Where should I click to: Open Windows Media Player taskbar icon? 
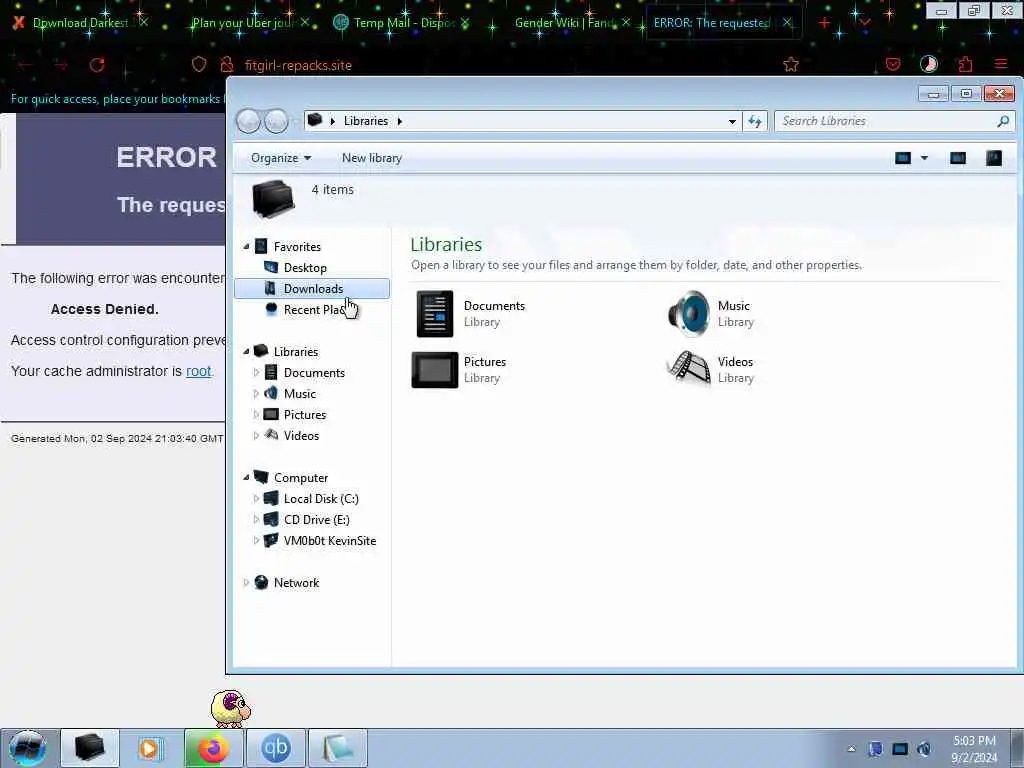(151, 748)
